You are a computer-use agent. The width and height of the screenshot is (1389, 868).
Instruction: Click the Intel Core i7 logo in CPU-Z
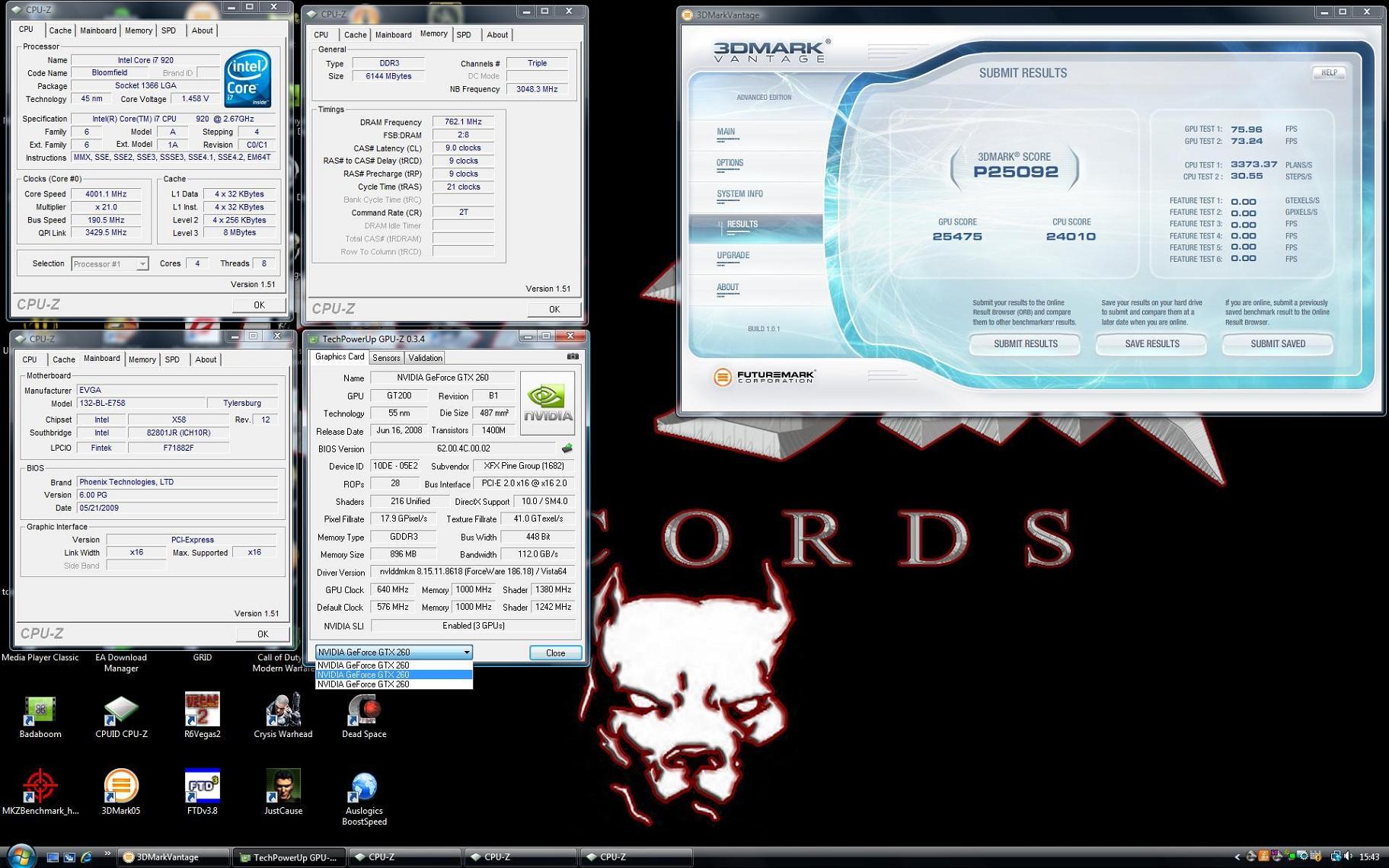247,78
